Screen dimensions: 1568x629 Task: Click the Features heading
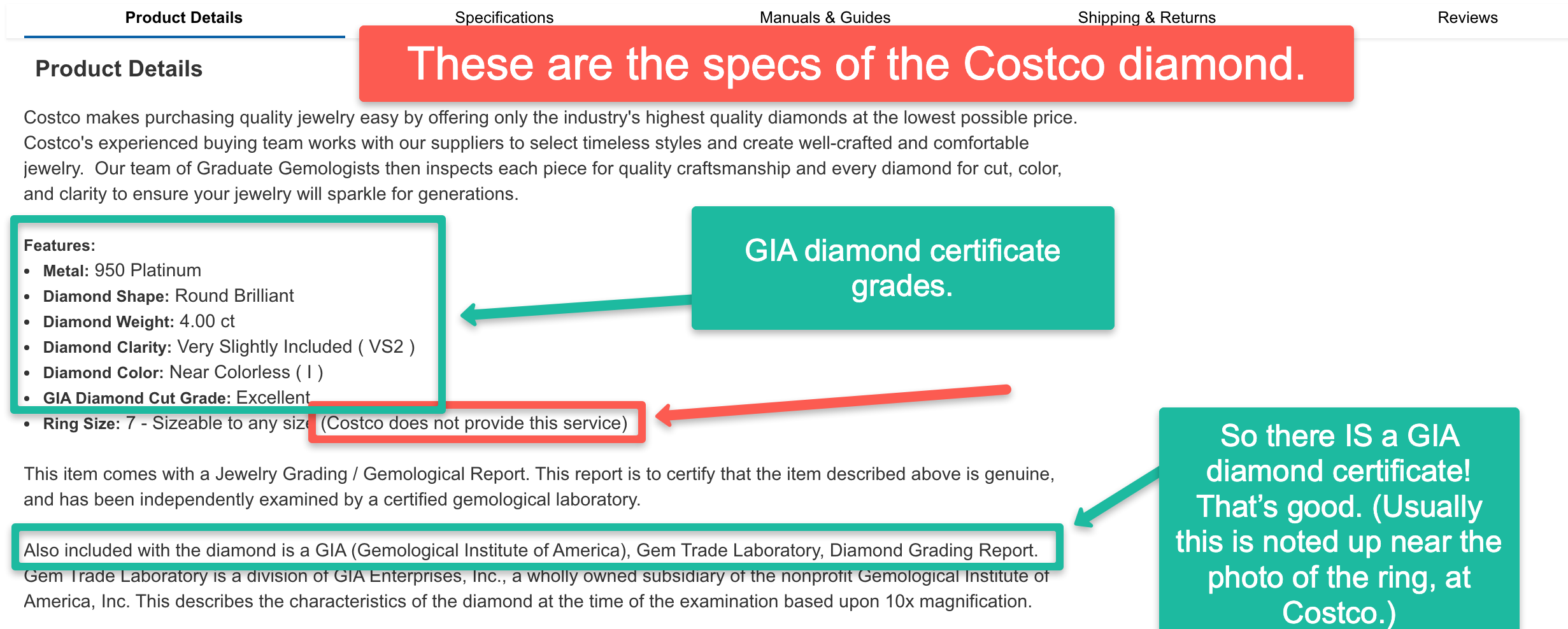[59, 245]
